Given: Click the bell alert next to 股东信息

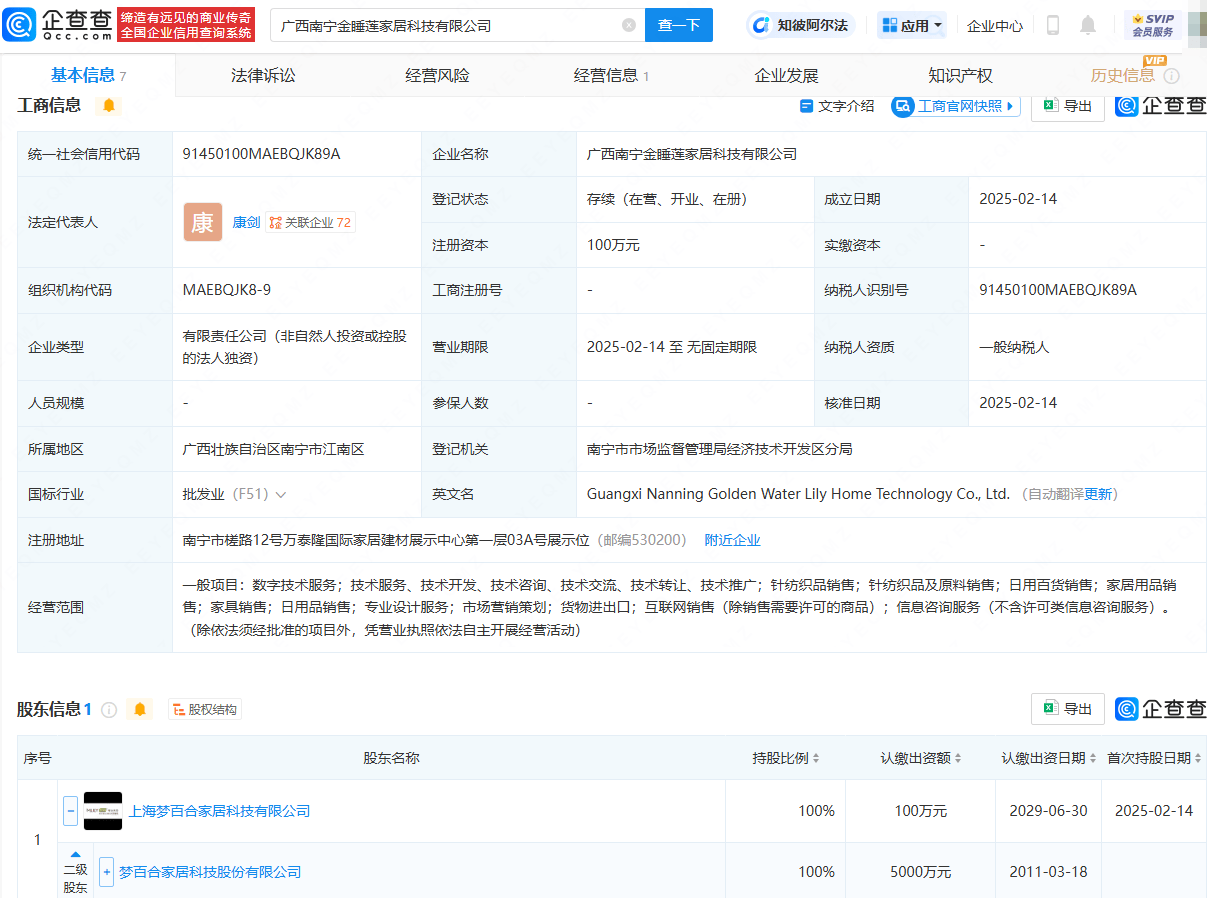Looking at the screenshot, I should [140, 709].
